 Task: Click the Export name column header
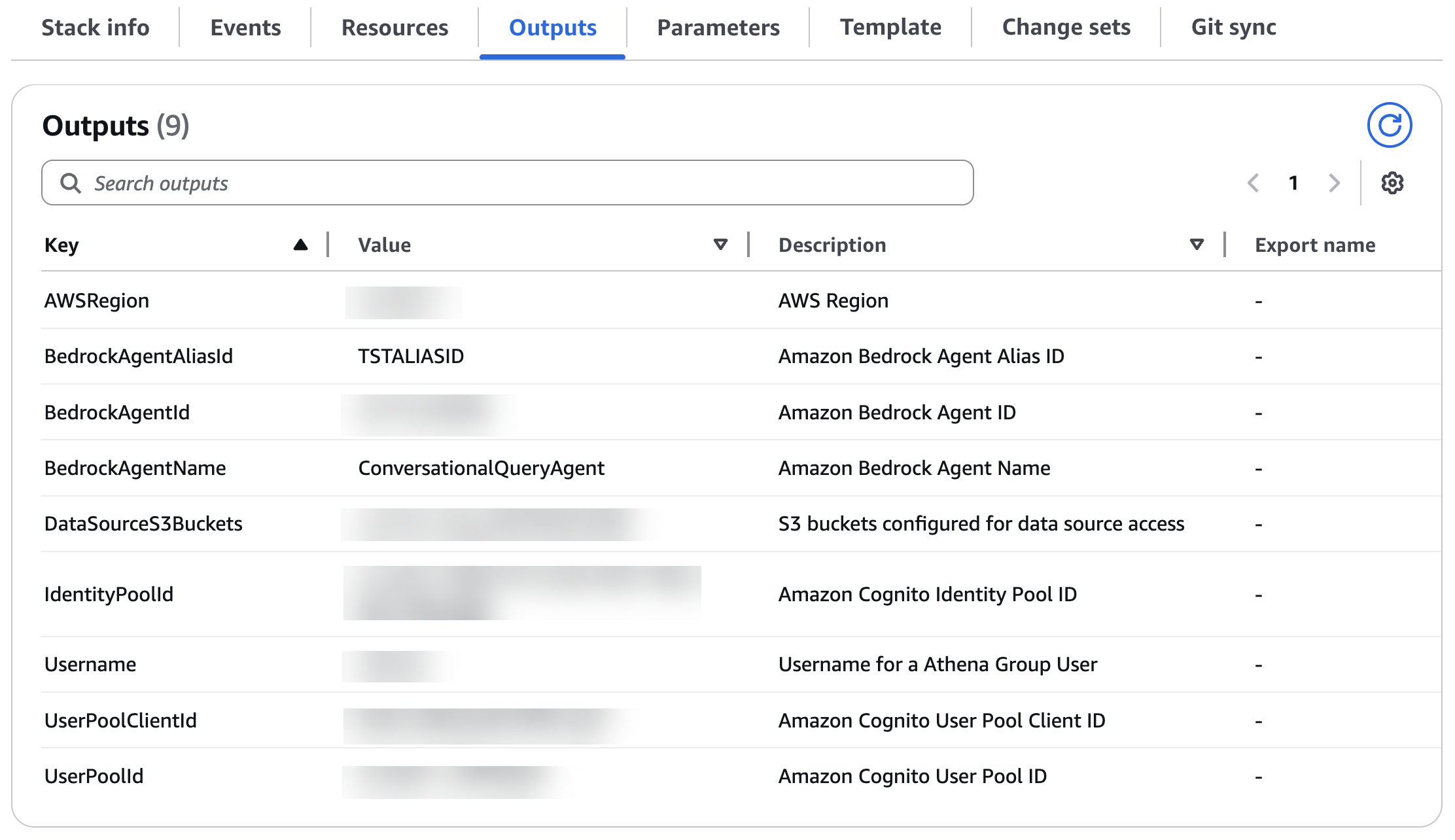click(x=1314, y=245)
